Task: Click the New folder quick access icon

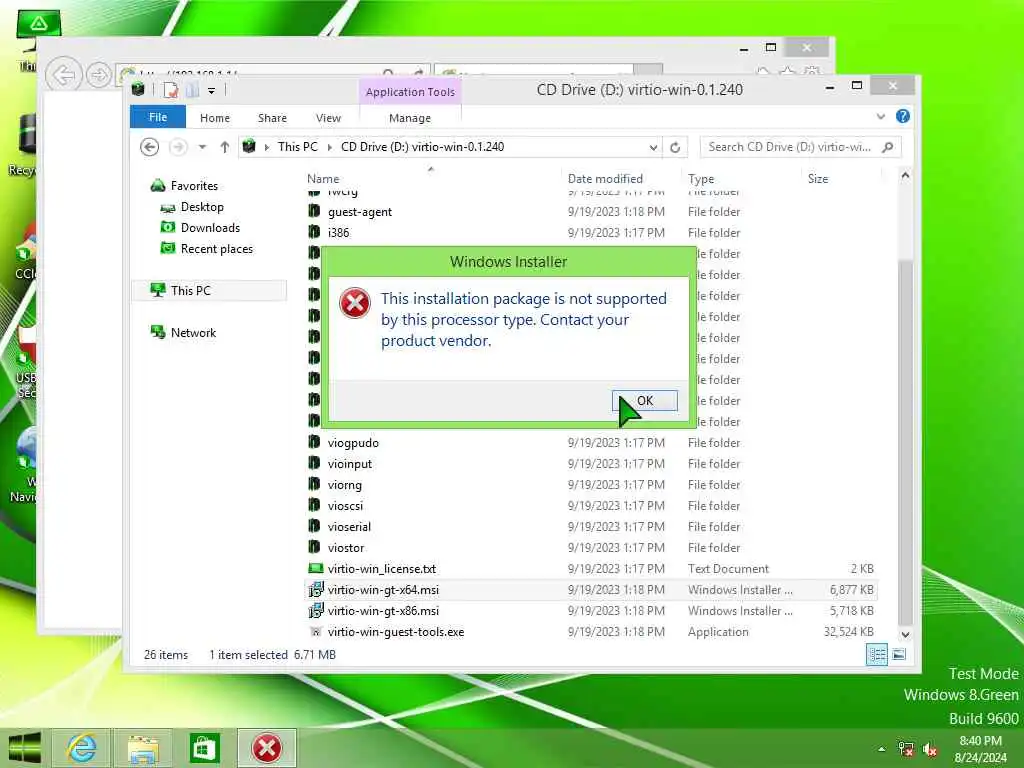Action: [192, 90]
